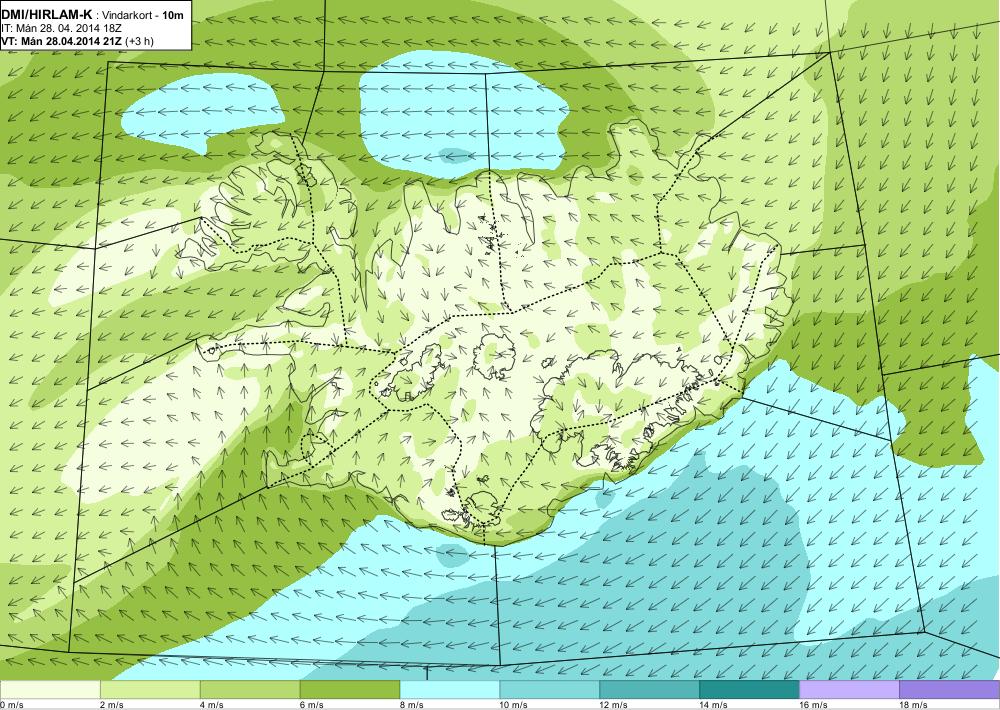Click the "10 m/s" legend label

[514, 705]
